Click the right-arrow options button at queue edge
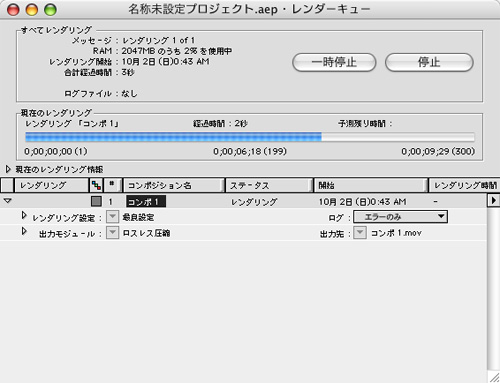This screenshot has width=500, height=383. click(493, 200)
